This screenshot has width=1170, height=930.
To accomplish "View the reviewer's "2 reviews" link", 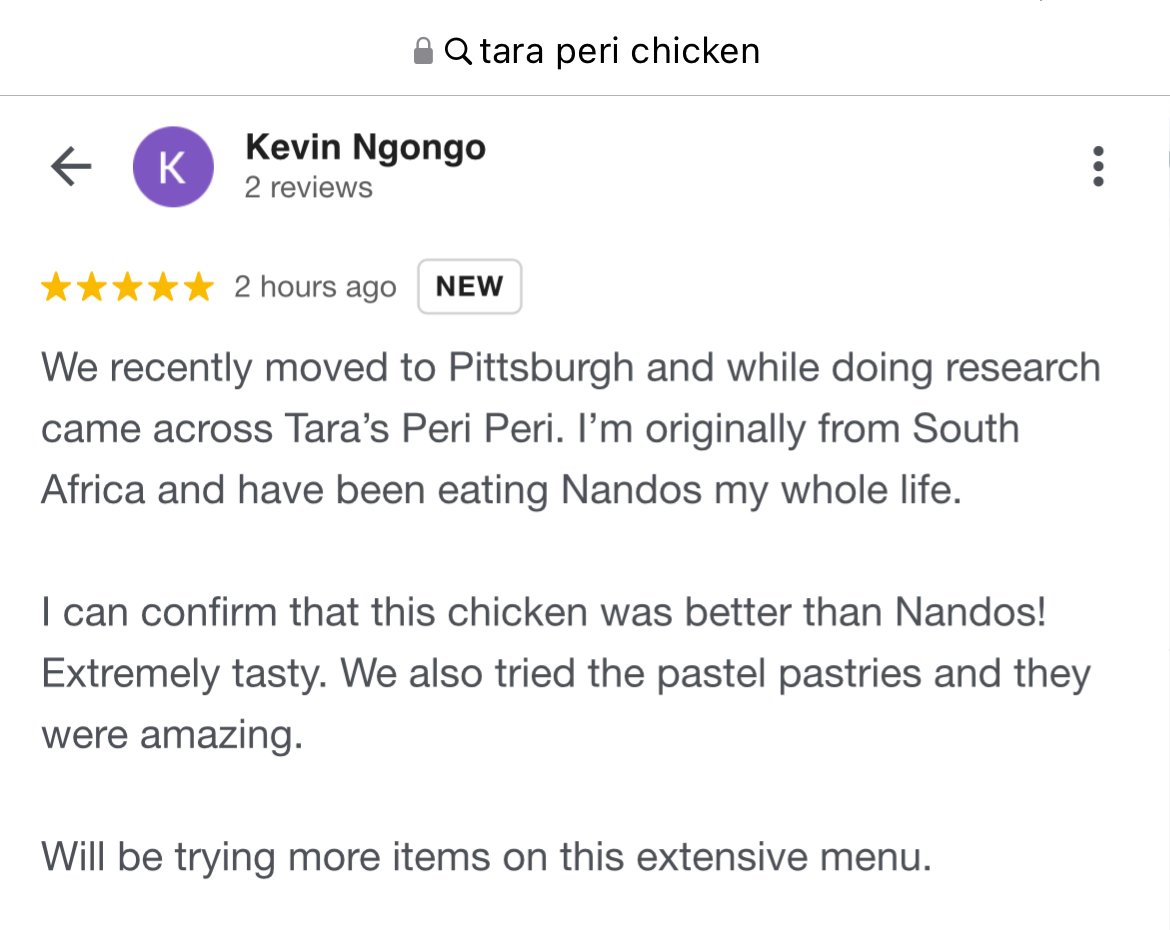I will pyautogui.click(x=308, y=188).
